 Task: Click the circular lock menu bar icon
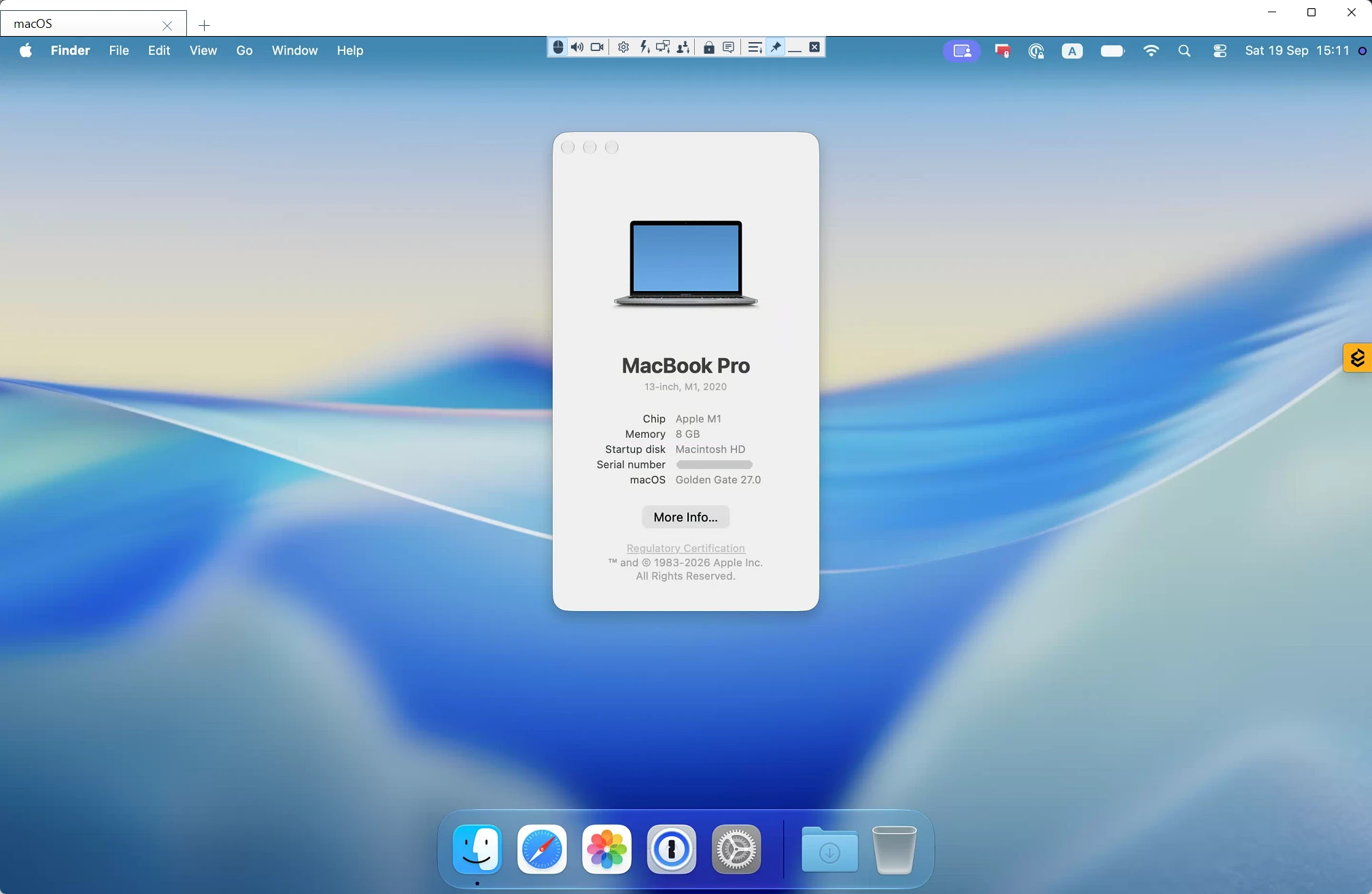(1036, 51)
